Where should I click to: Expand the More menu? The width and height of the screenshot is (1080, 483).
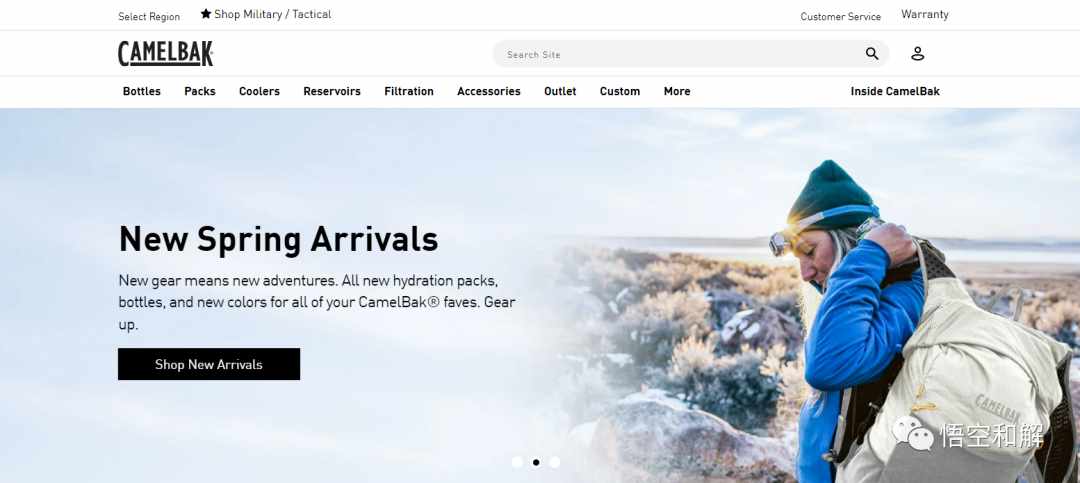coord(677,91)
